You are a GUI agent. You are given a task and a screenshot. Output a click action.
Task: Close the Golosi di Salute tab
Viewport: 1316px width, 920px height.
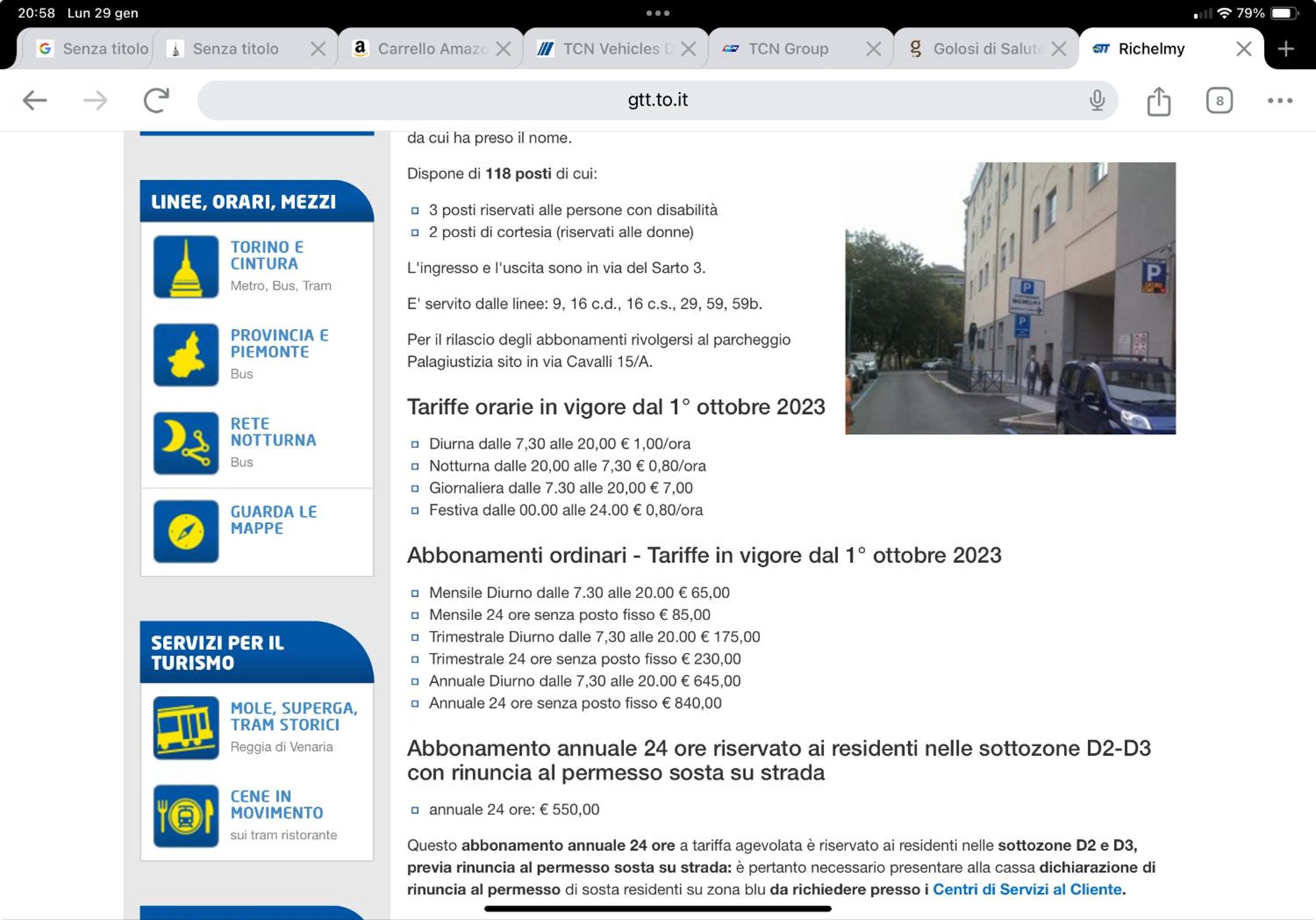coord(1059,49)
